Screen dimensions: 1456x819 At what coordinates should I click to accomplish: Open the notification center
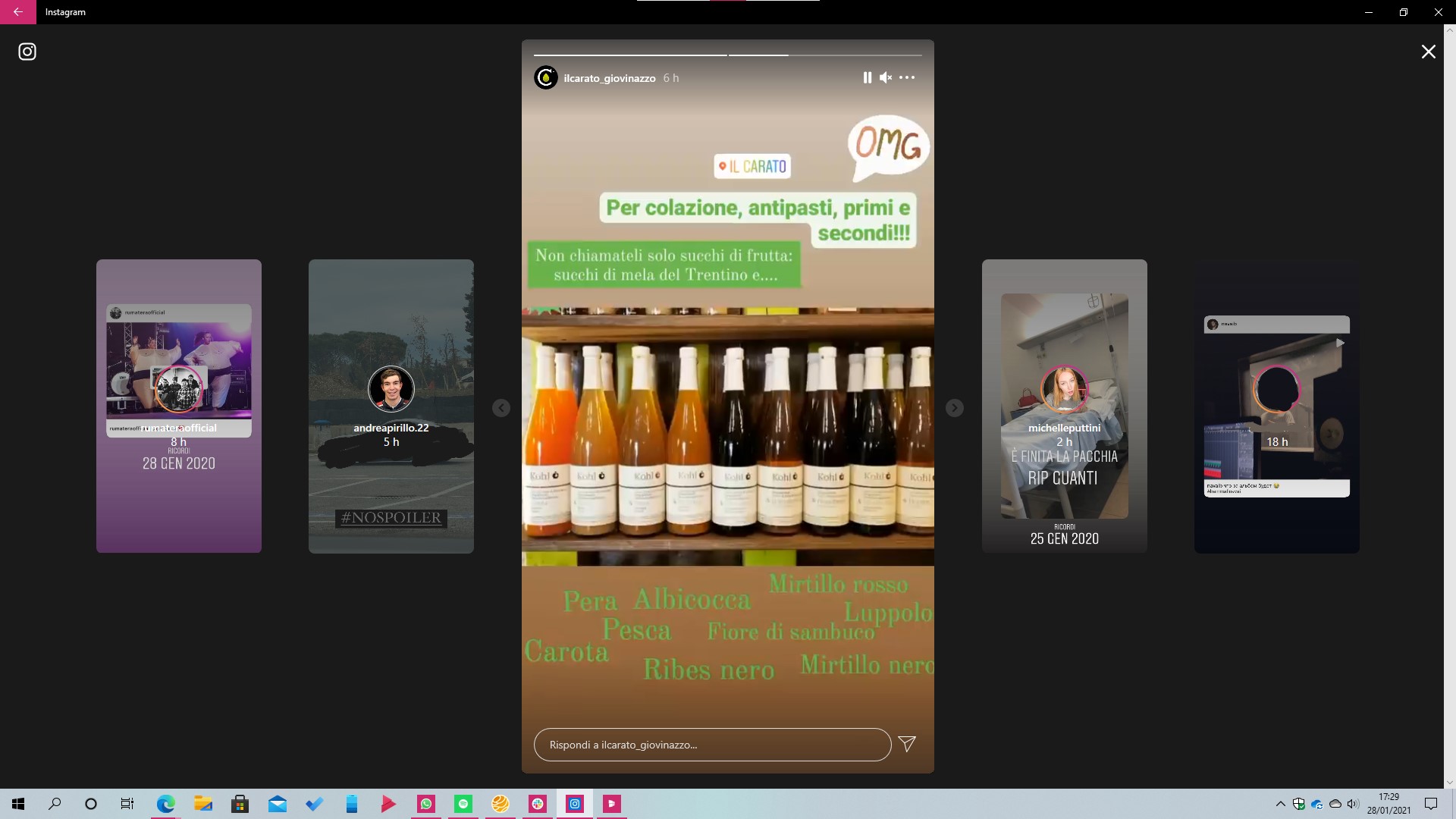pyautogui.click(x=1431, y=804)
